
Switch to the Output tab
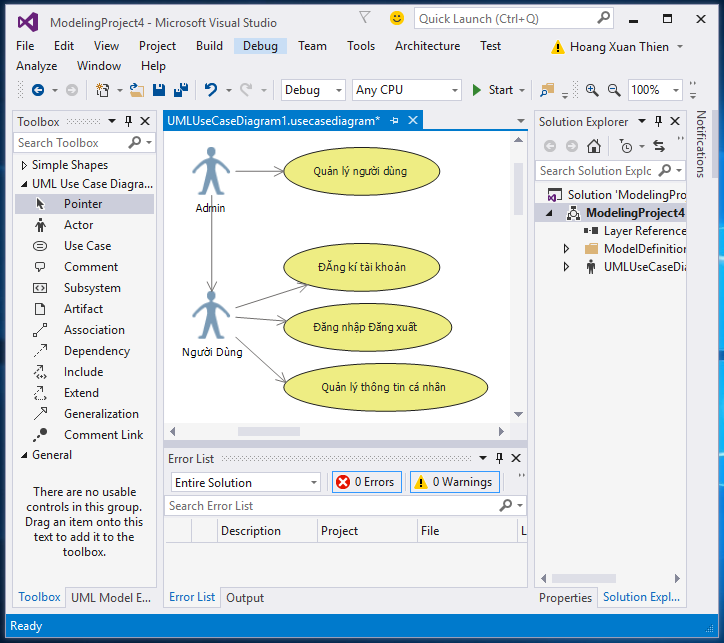tap(245, 598)
